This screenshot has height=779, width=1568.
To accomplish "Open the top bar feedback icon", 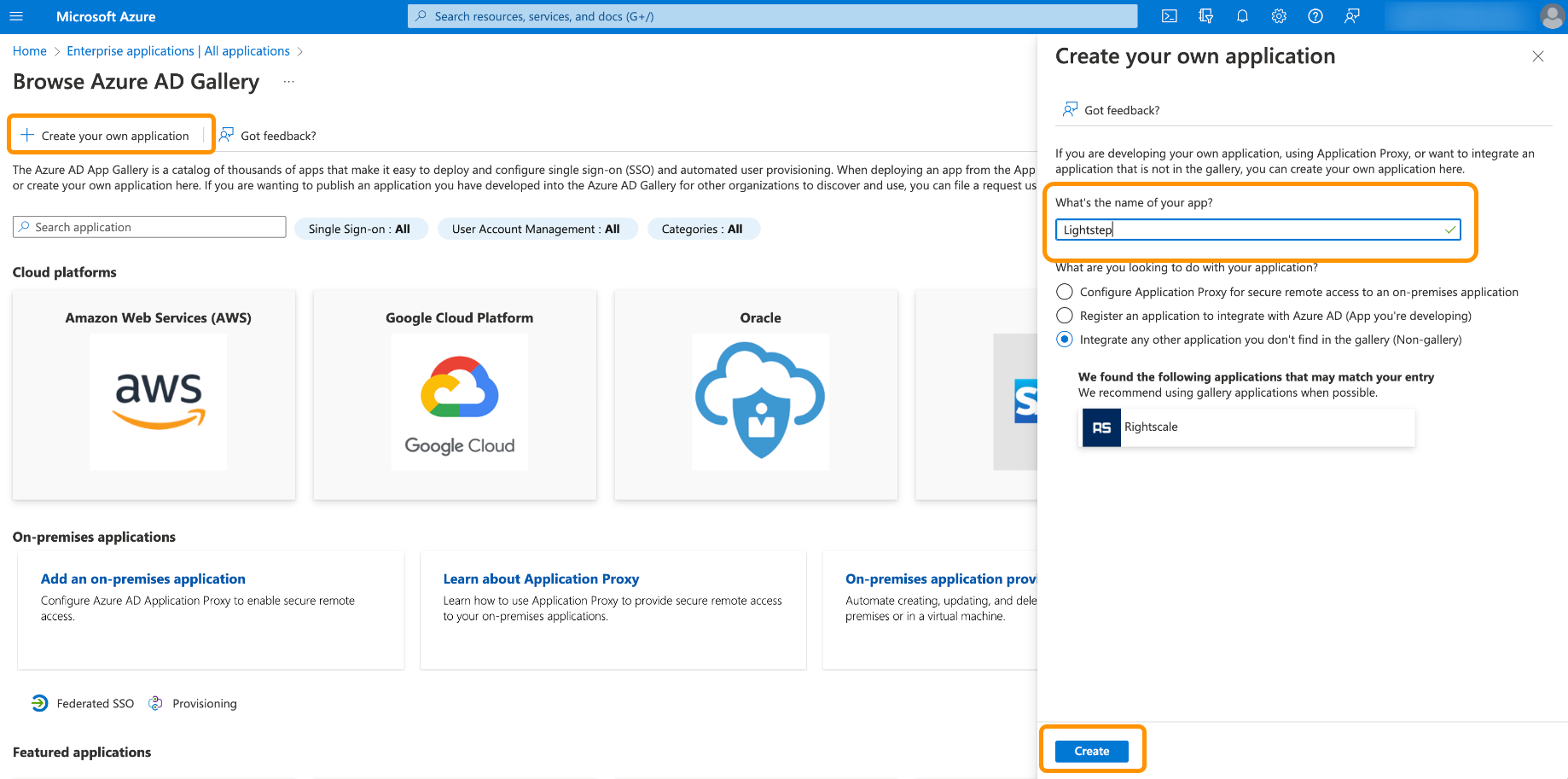I will coord(1352,16).
